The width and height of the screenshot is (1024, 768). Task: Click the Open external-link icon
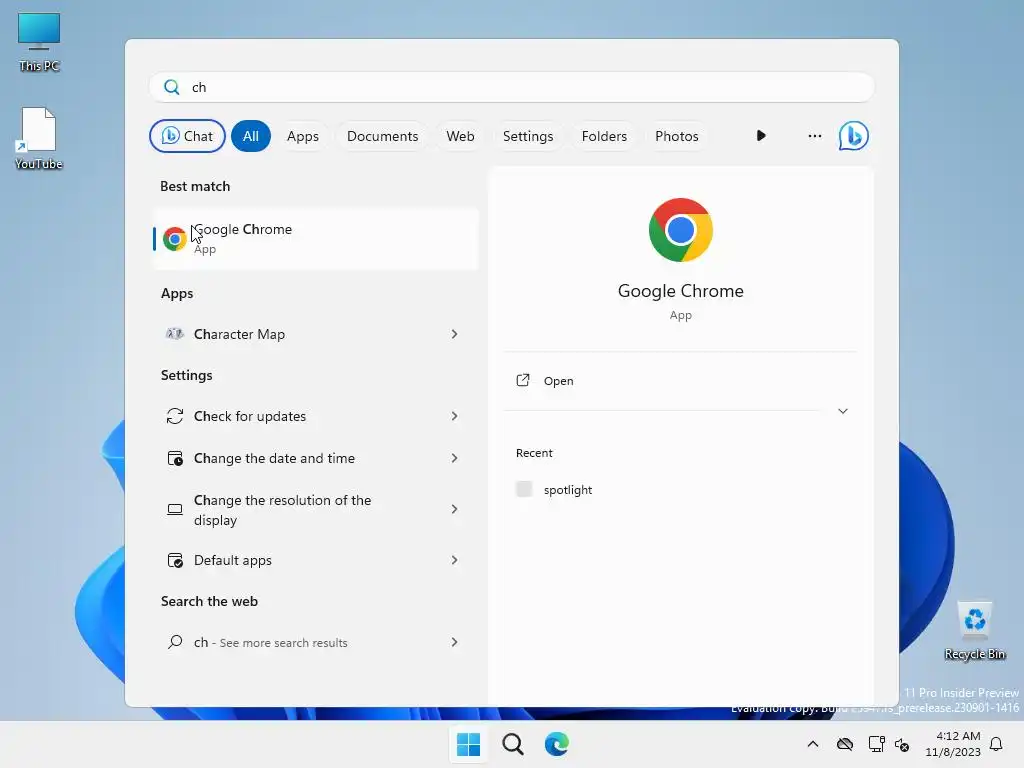tap(523, 380)
